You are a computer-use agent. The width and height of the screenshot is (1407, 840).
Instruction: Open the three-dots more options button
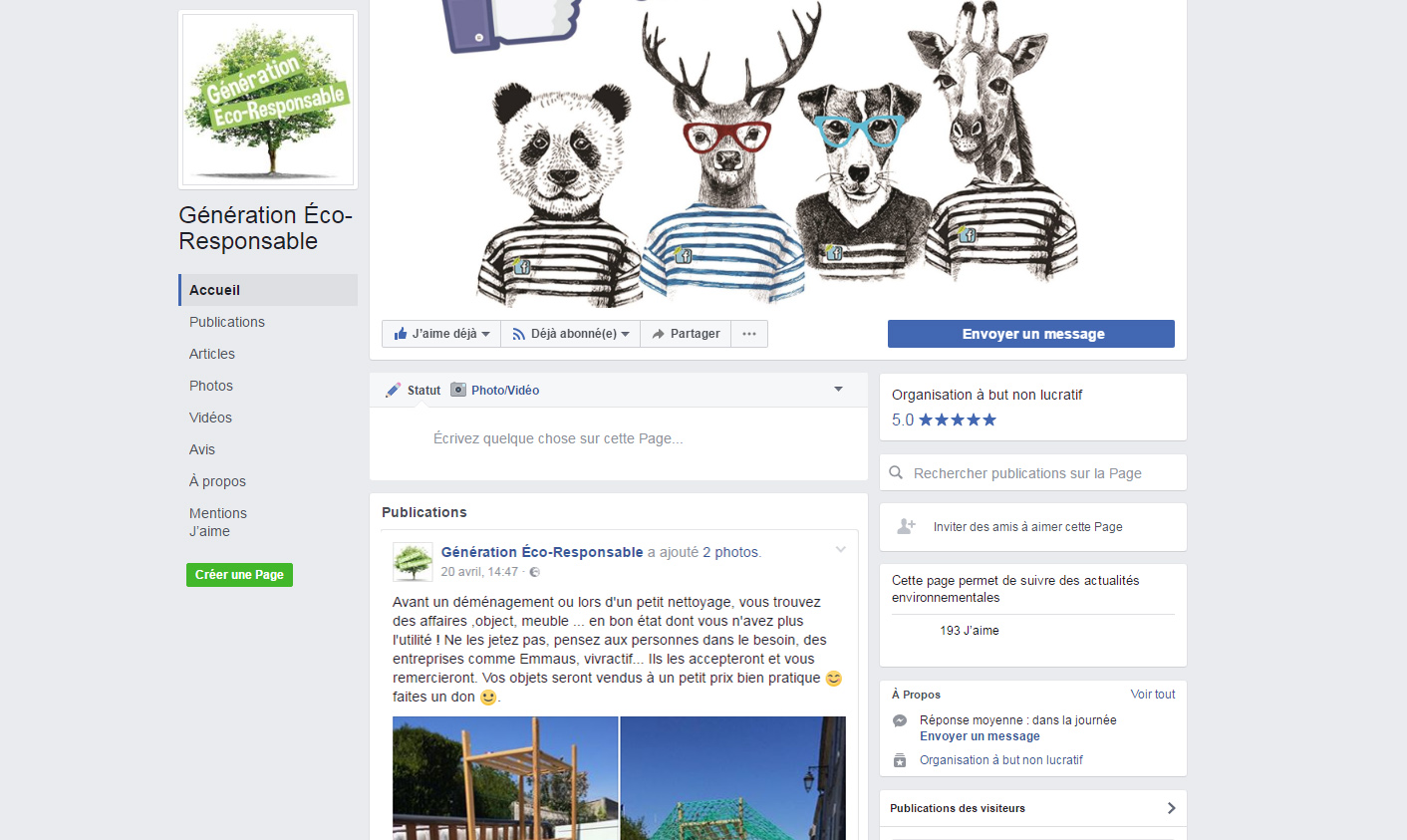pyautogui.click(x=749, y=334)
